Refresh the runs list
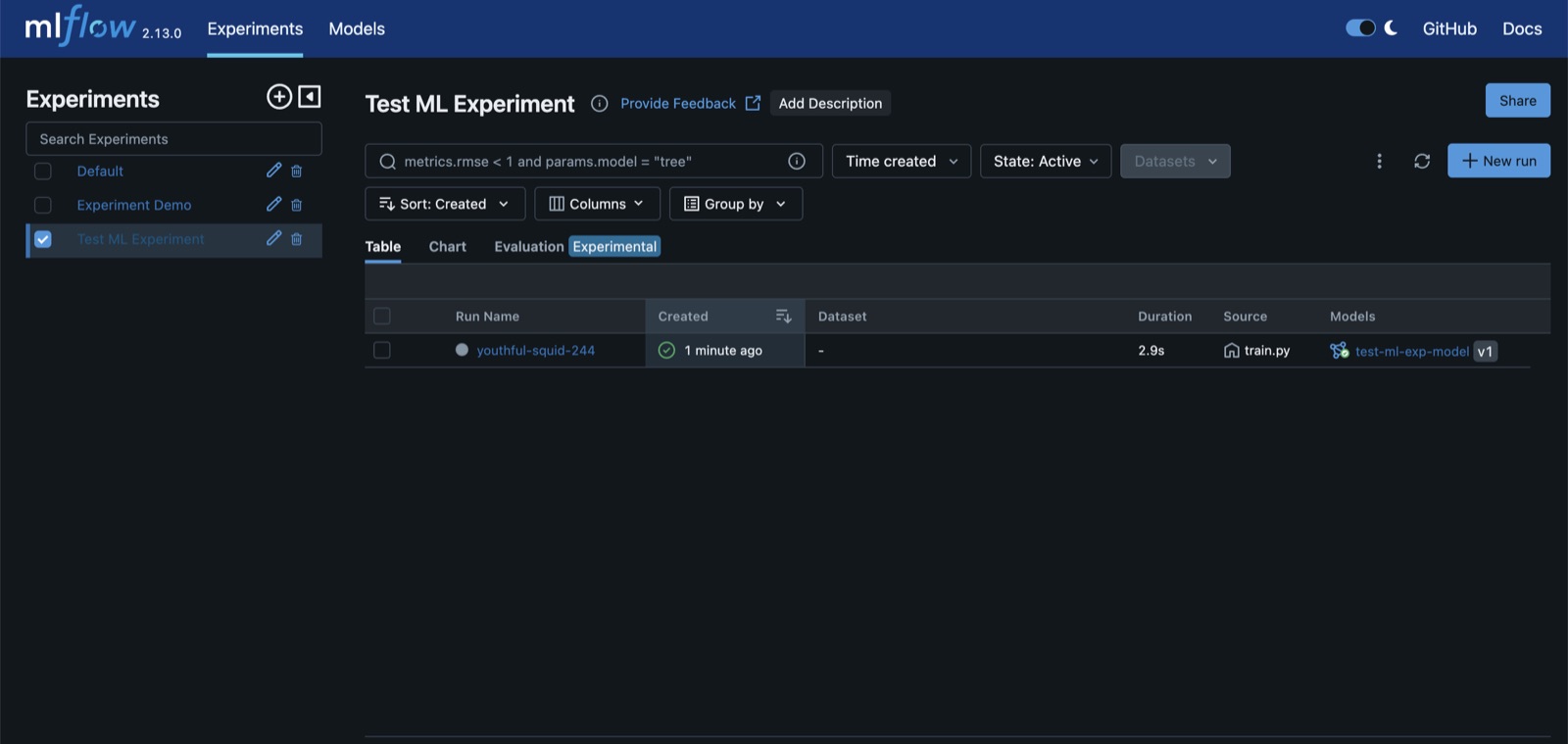This screenshot has width=1568, height=744. pos(1422,161)
